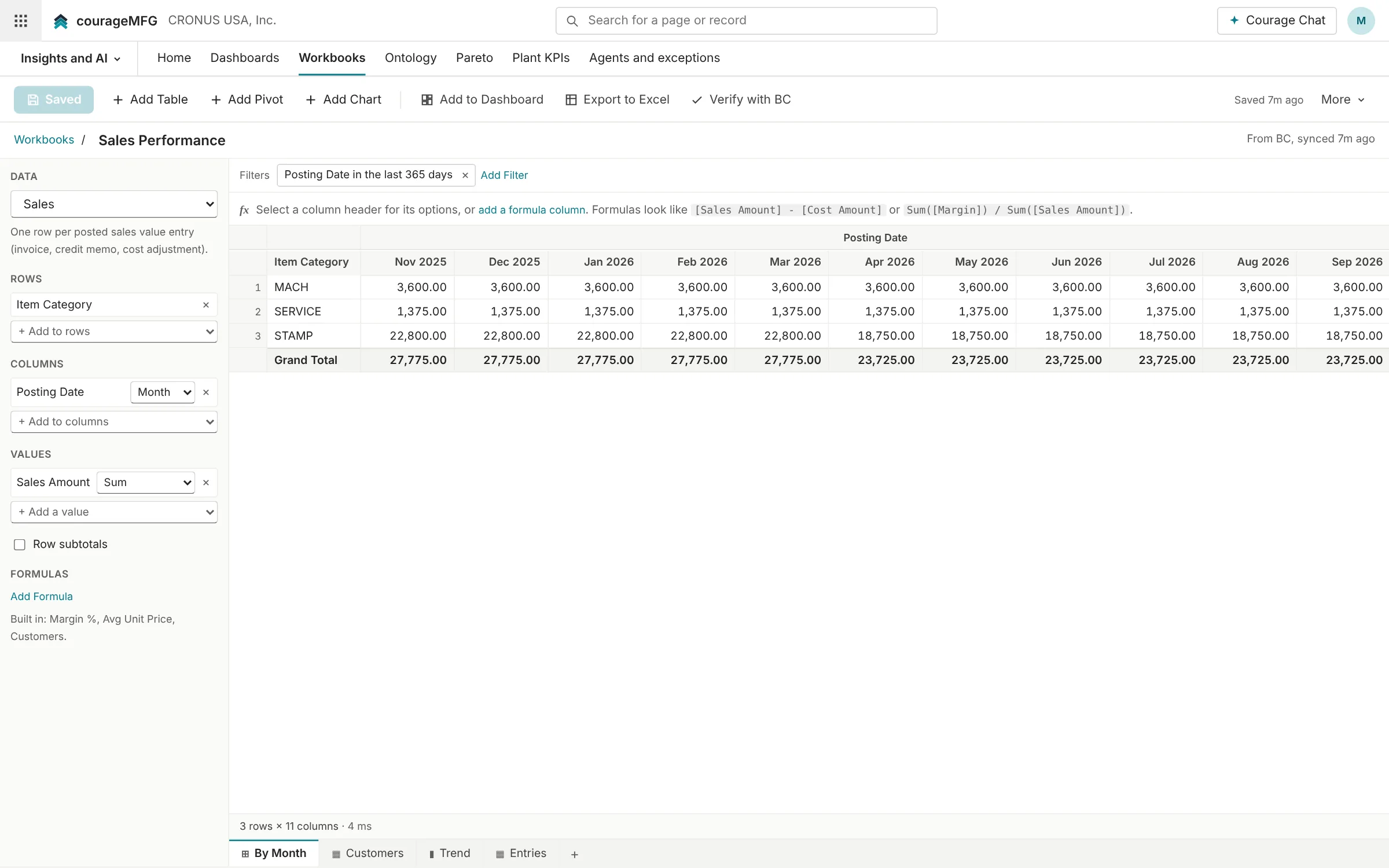Screen dimensions: 1389x868
Task: Open the Add a value dropdown
Action: [114, 512]
